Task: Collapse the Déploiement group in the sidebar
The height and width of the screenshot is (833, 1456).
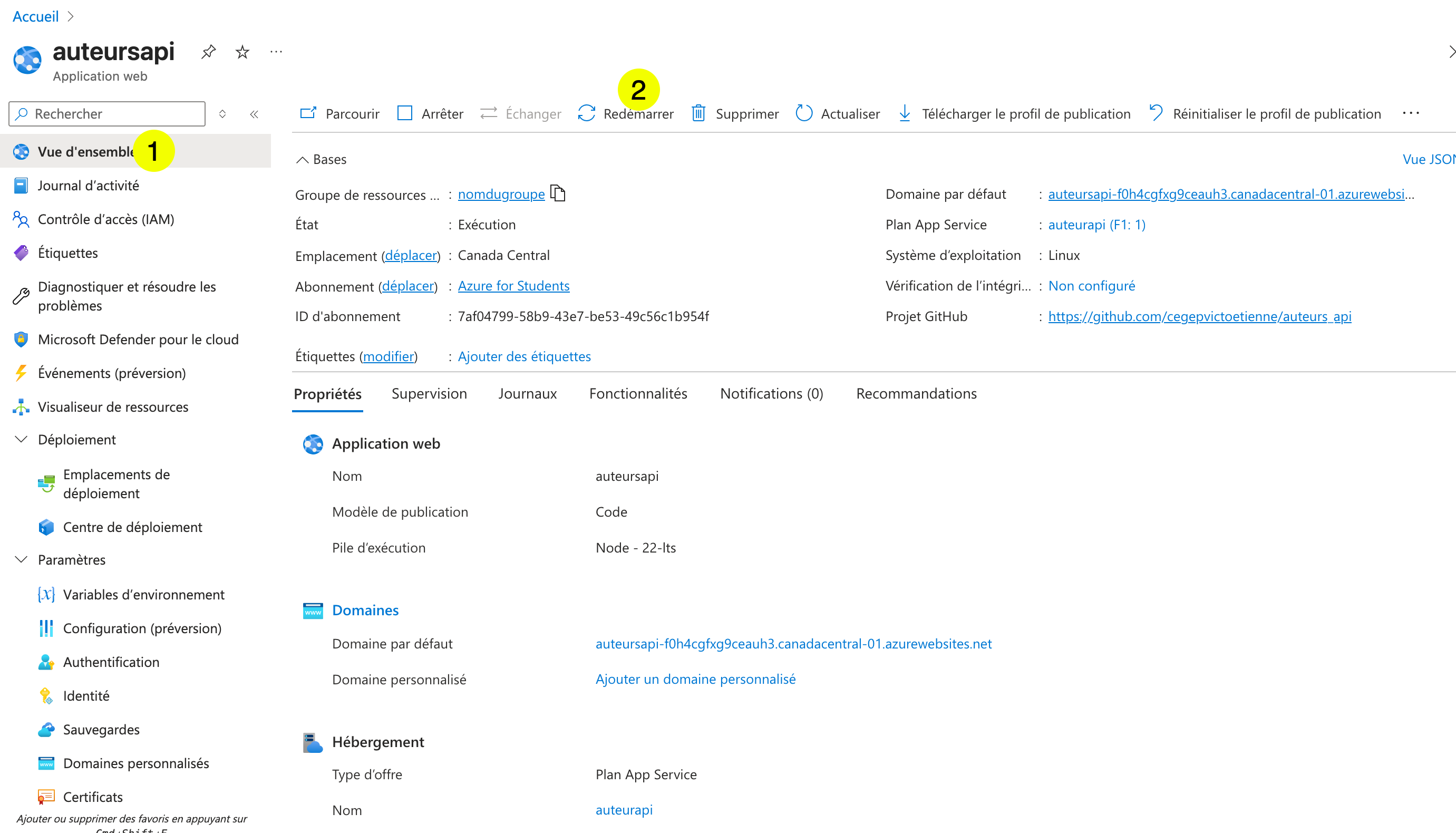Action: [21, 439]
